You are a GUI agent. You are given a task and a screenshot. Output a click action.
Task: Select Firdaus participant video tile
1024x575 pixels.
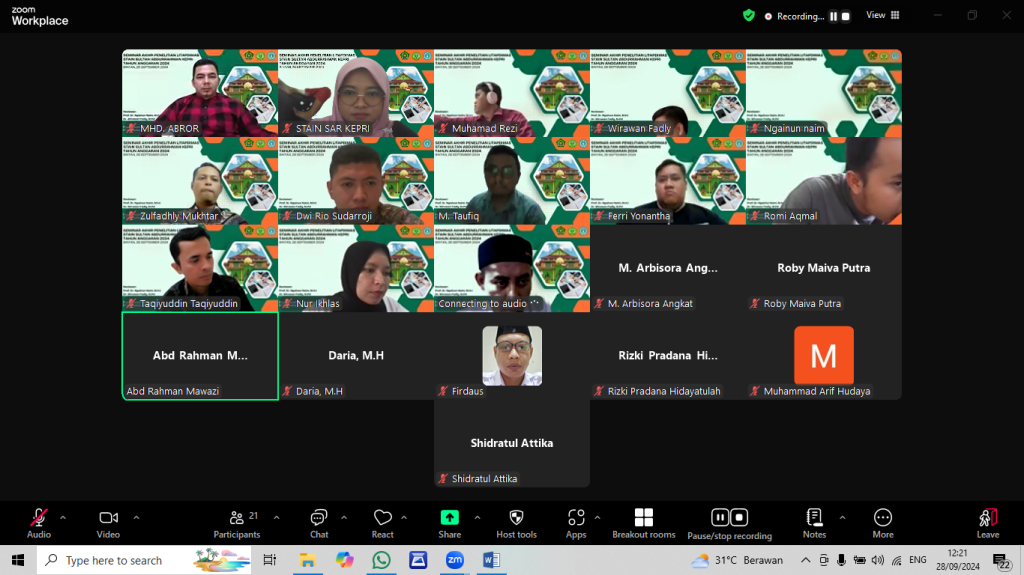click(512, 356)
